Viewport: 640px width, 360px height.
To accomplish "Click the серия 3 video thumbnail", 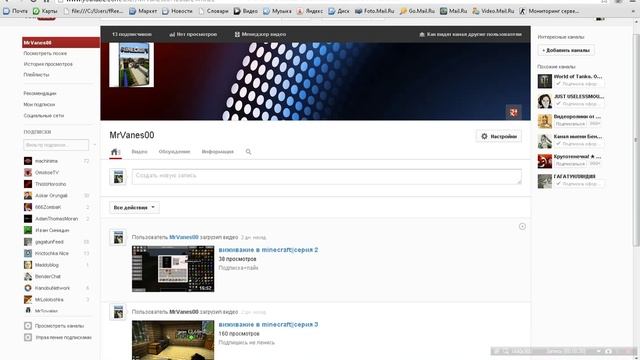I will click(173, 340).
